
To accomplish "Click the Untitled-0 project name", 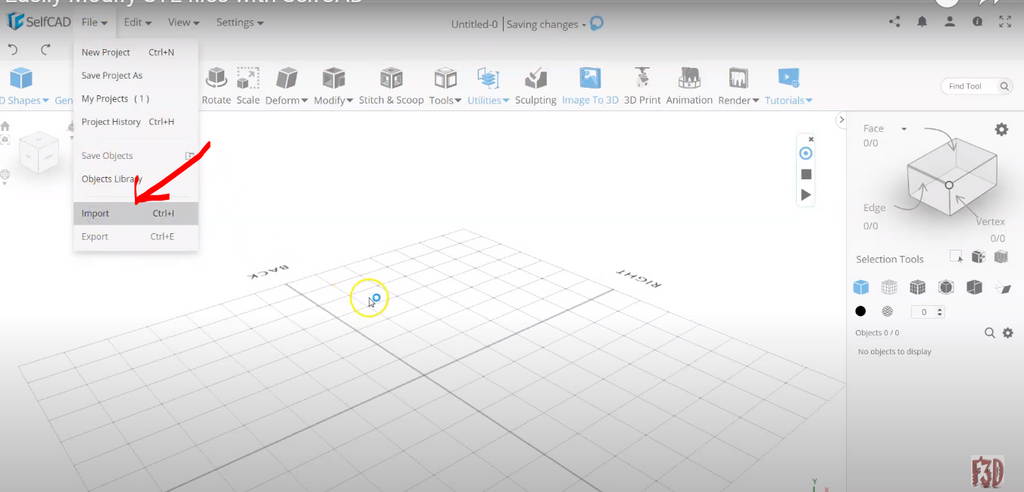I will [474, 24].
